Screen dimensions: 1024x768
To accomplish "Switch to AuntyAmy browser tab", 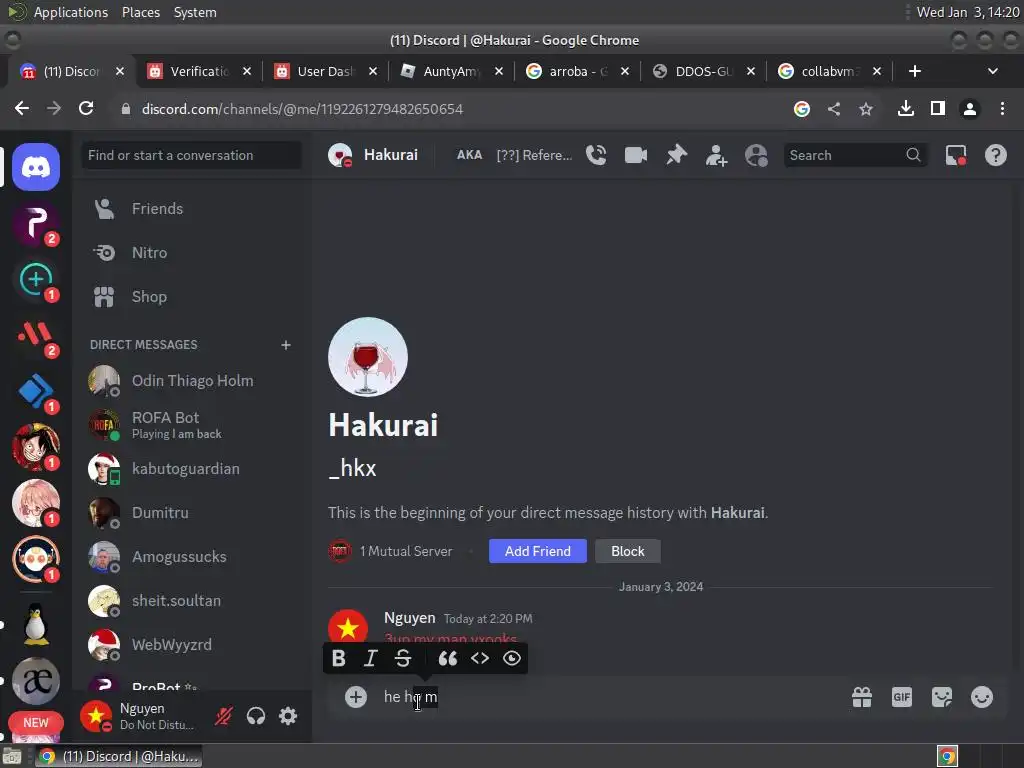I will [452, 71].
